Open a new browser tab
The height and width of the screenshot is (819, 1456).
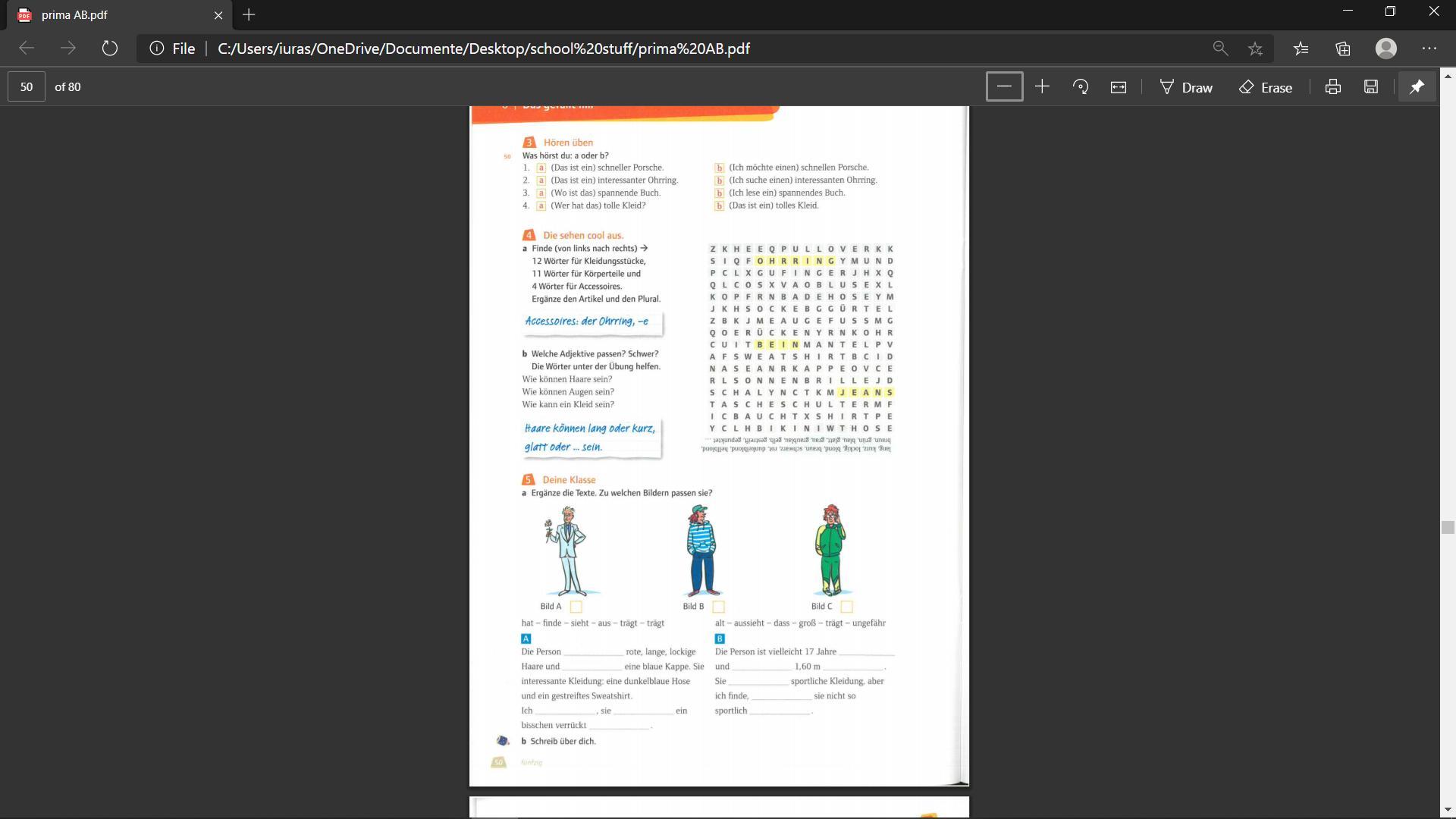[x=249, y=15]
